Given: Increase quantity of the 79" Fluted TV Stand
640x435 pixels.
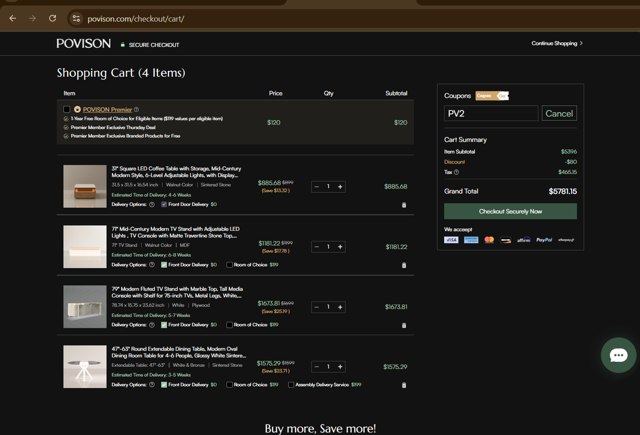Looking at the screenshot, I should click(340, 307).
